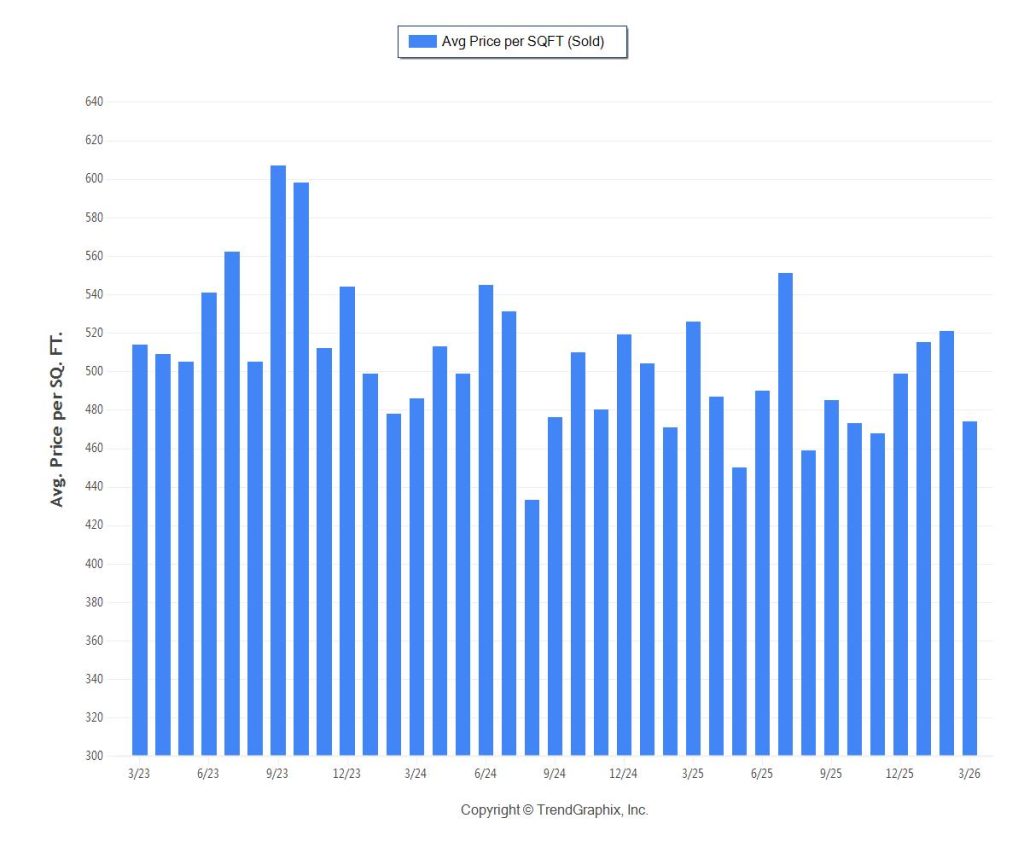This screenshot has width=1024, height=853.
Task: Click the 6/24 x-axis label
Action: tap(485, 774)
